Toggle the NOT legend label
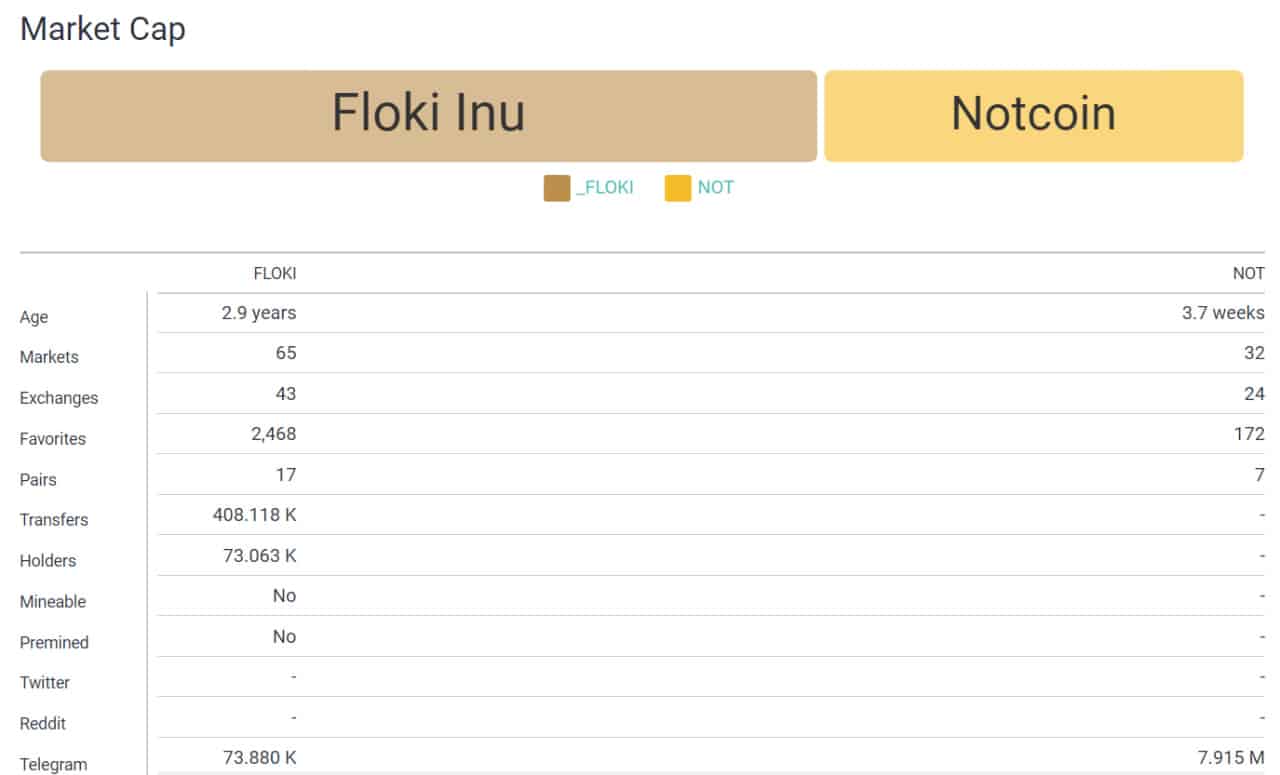This screenshot has width=1280, height=775. pyautogui.click(x=716, y=188)
